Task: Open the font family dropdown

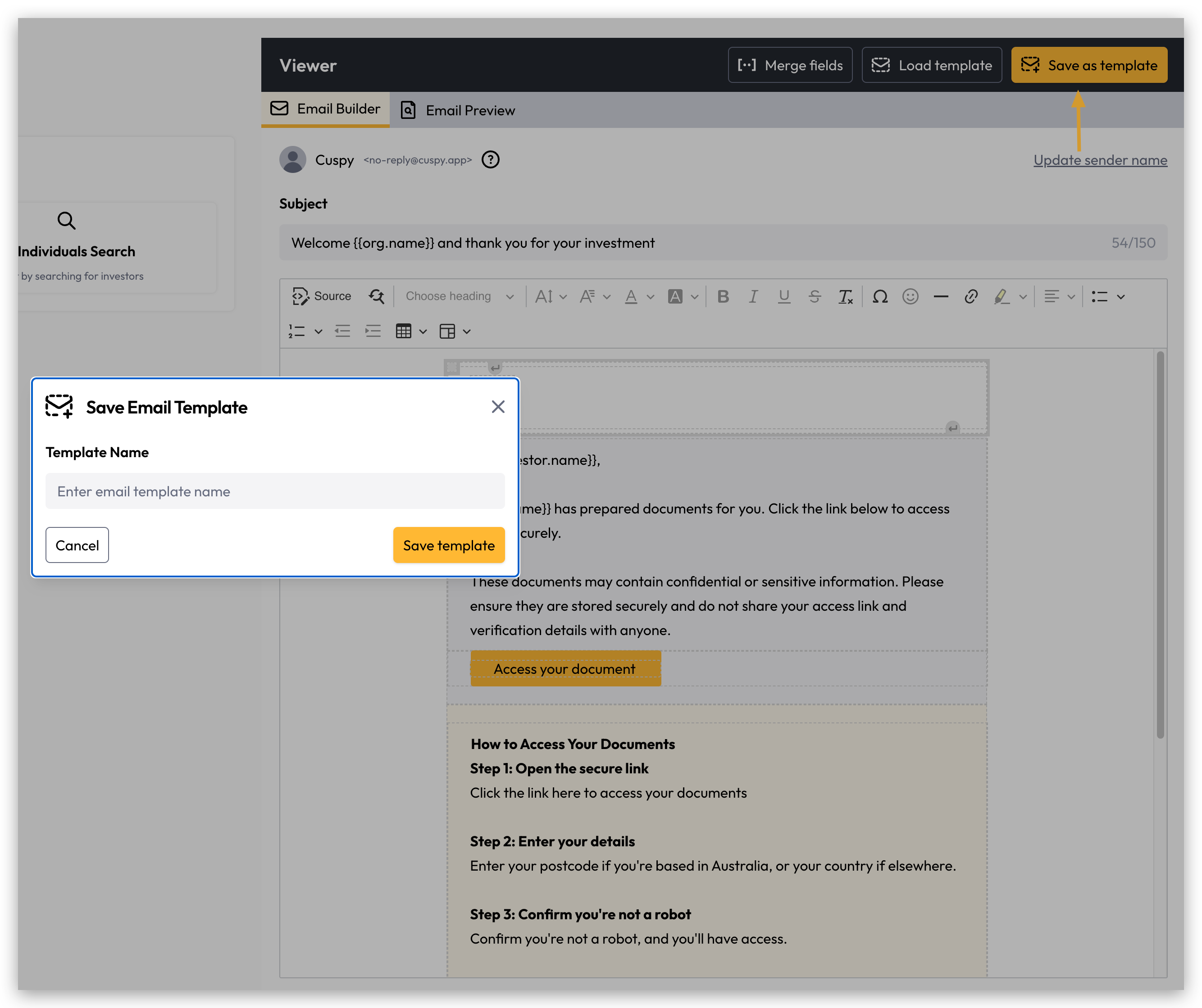Action: (595, 296)
